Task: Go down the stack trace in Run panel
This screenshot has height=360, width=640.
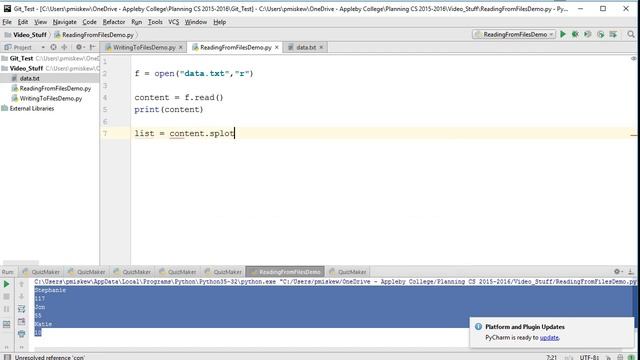Action: pyautogui.click(x=21, y=296)
